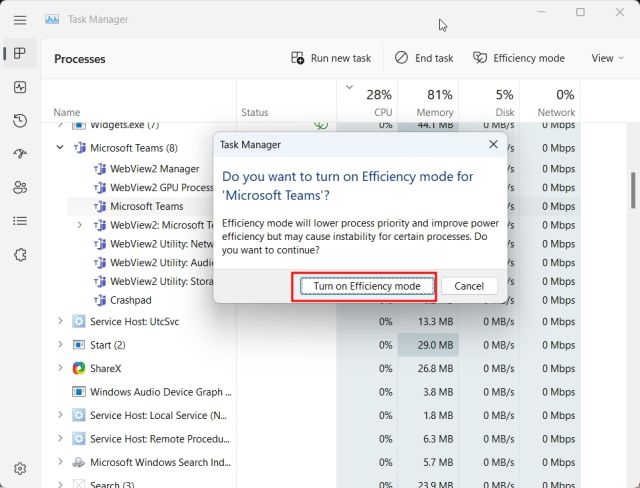Cancel the Efficiency mode dialog
The image size is (640, 488).
pyautogui.click(x=469, y=286)
